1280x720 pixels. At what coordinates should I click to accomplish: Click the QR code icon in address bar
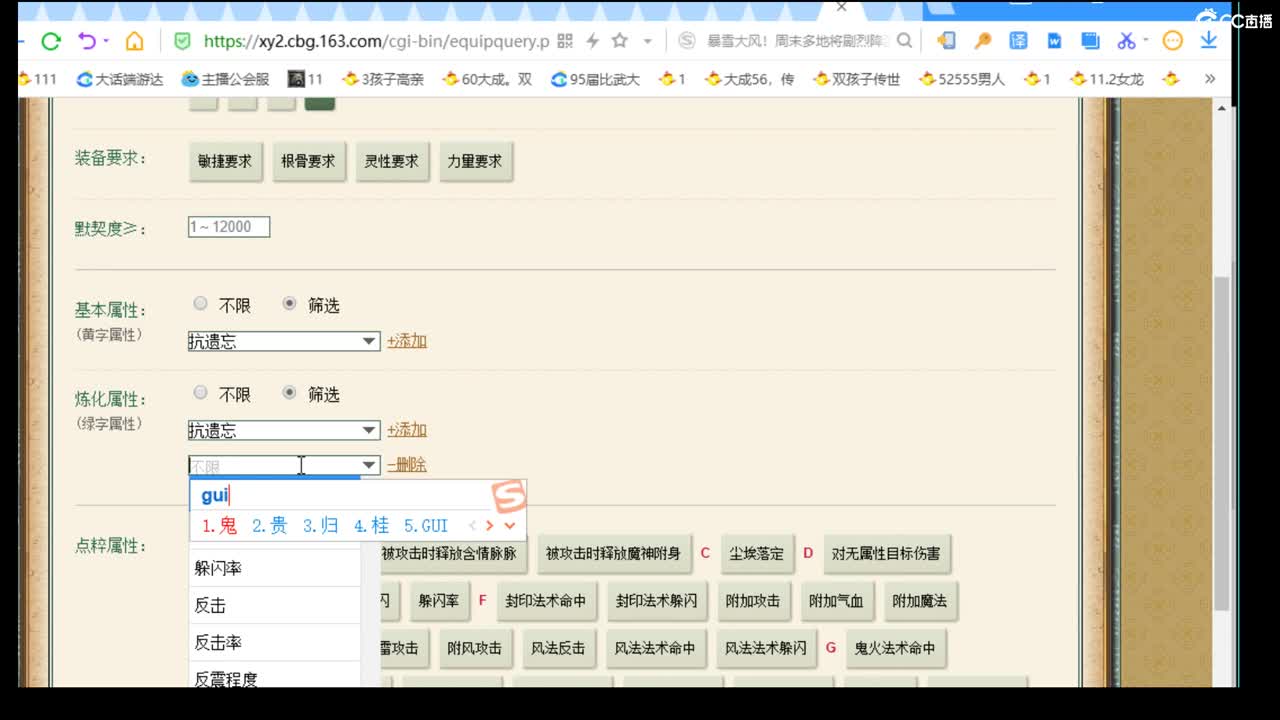pyautogui.click(x=565, y=41)
